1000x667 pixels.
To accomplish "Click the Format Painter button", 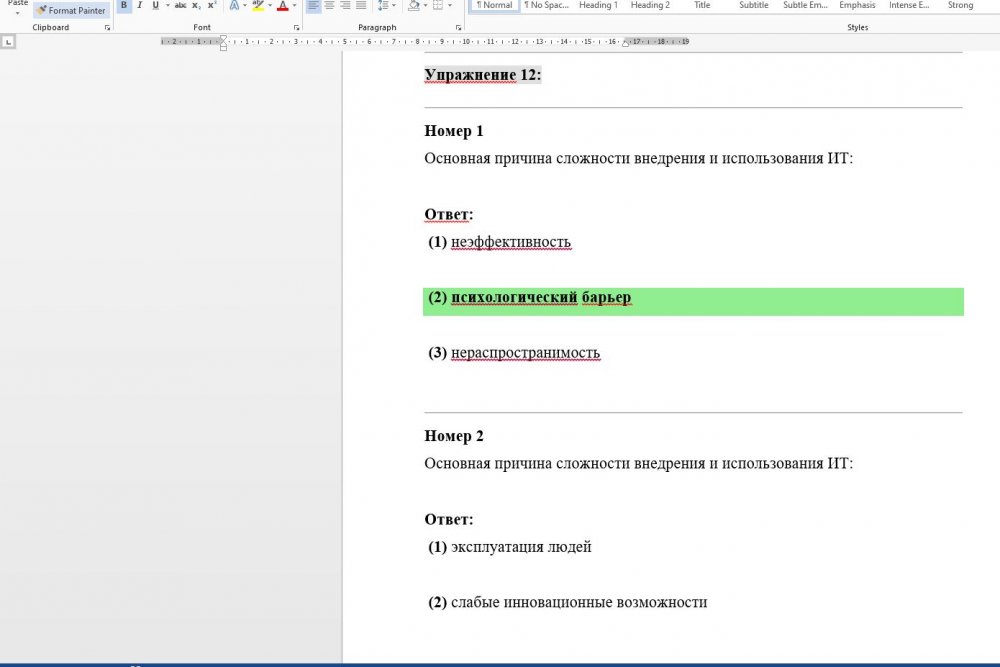I will tap(71, 10).
